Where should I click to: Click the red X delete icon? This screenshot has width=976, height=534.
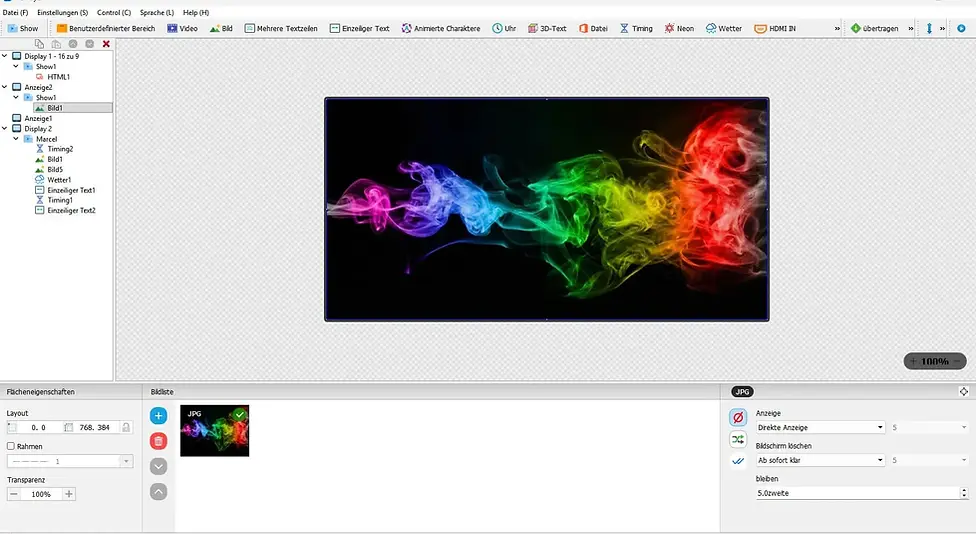pyautogui.click(x=106, y=44)
